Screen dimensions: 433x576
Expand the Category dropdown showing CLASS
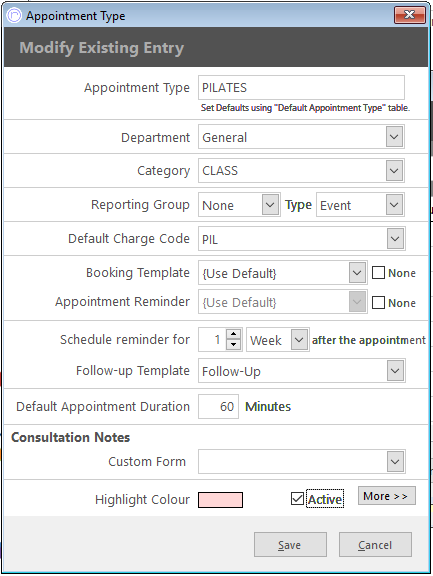click(x=394, y=170)
